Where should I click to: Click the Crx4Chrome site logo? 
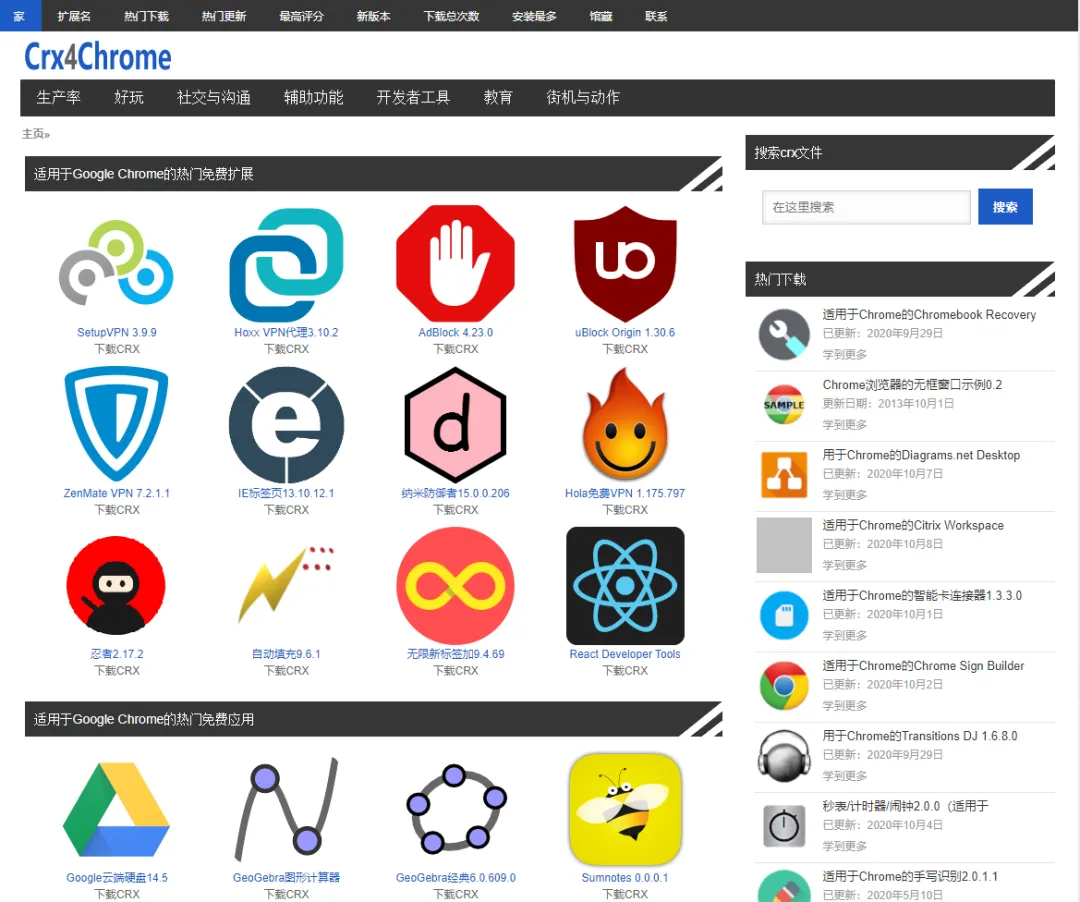[x=98, y=56]
